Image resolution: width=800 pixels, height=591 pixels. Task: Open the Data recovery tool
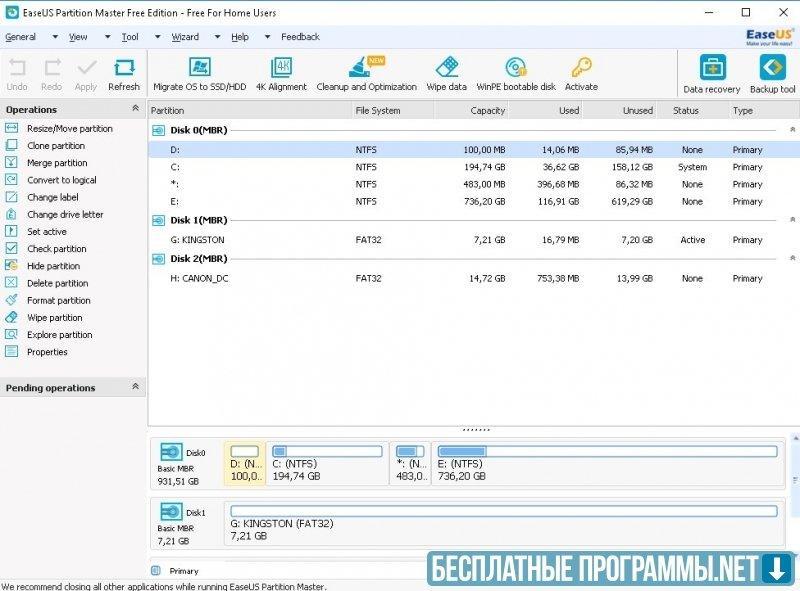(712, 75)
